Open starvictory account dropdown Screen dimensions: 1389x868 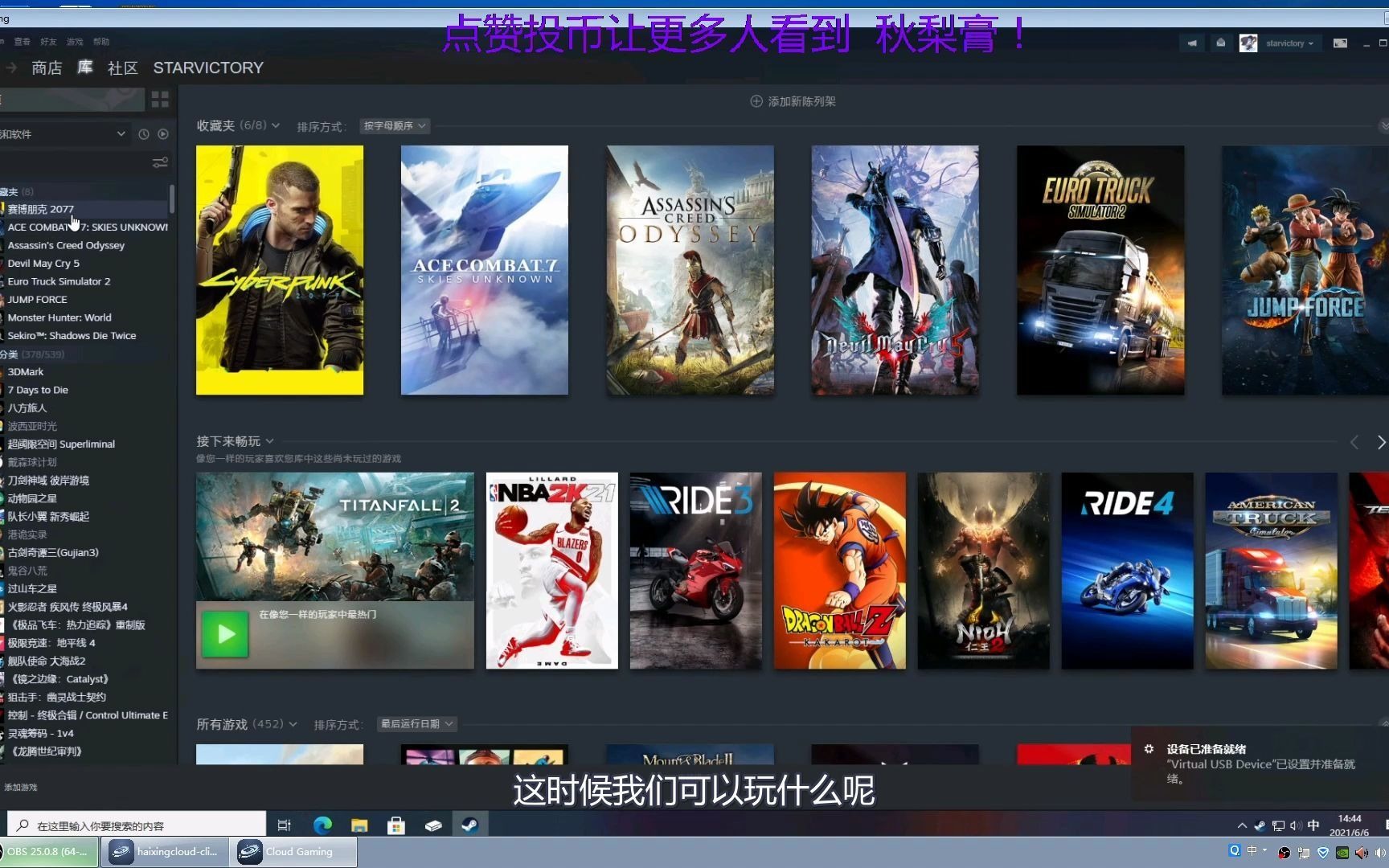pos(1289,43)
